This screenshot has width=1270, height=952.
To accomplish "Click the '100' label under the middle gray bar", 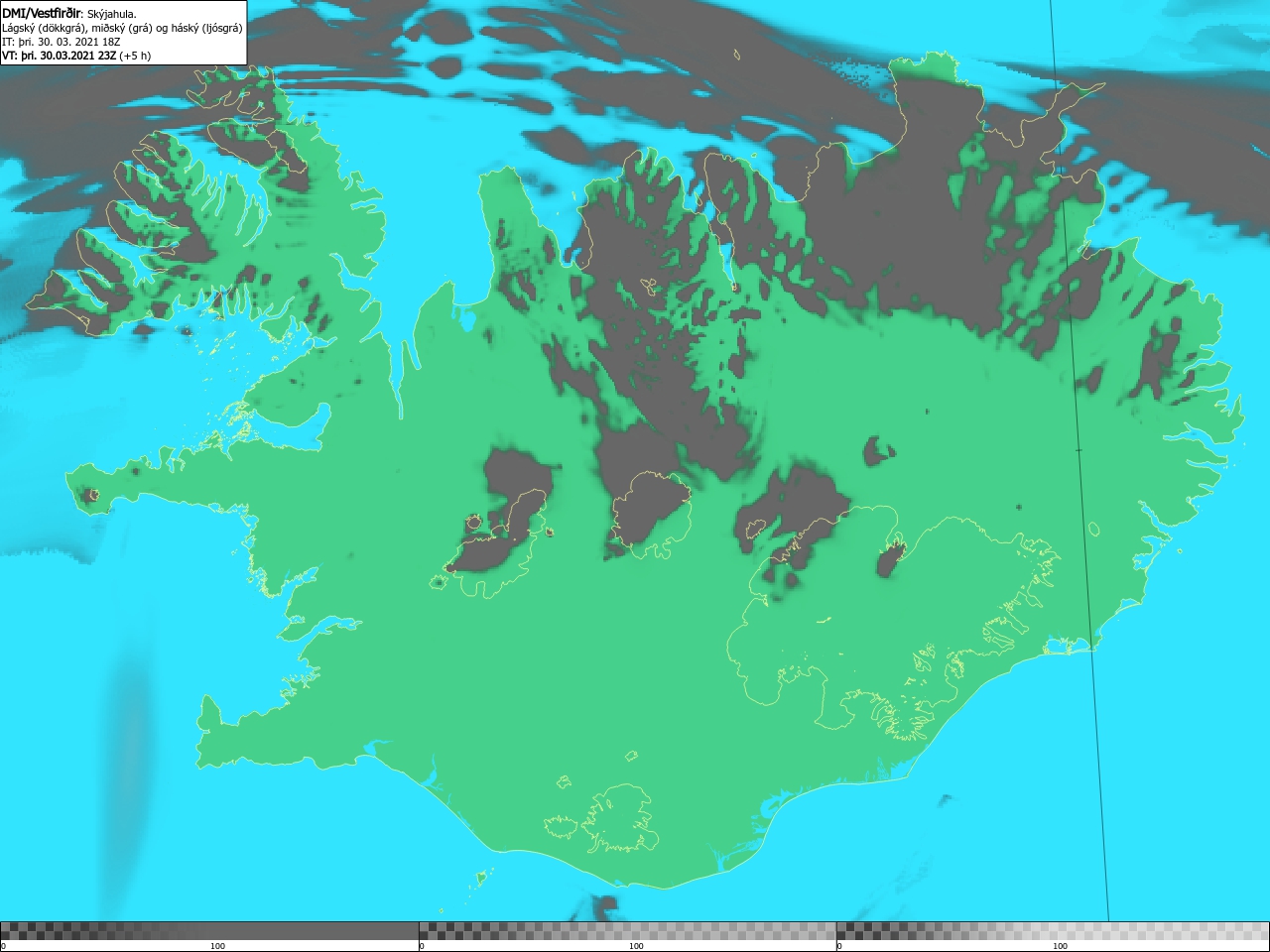I will click(636, 946).
